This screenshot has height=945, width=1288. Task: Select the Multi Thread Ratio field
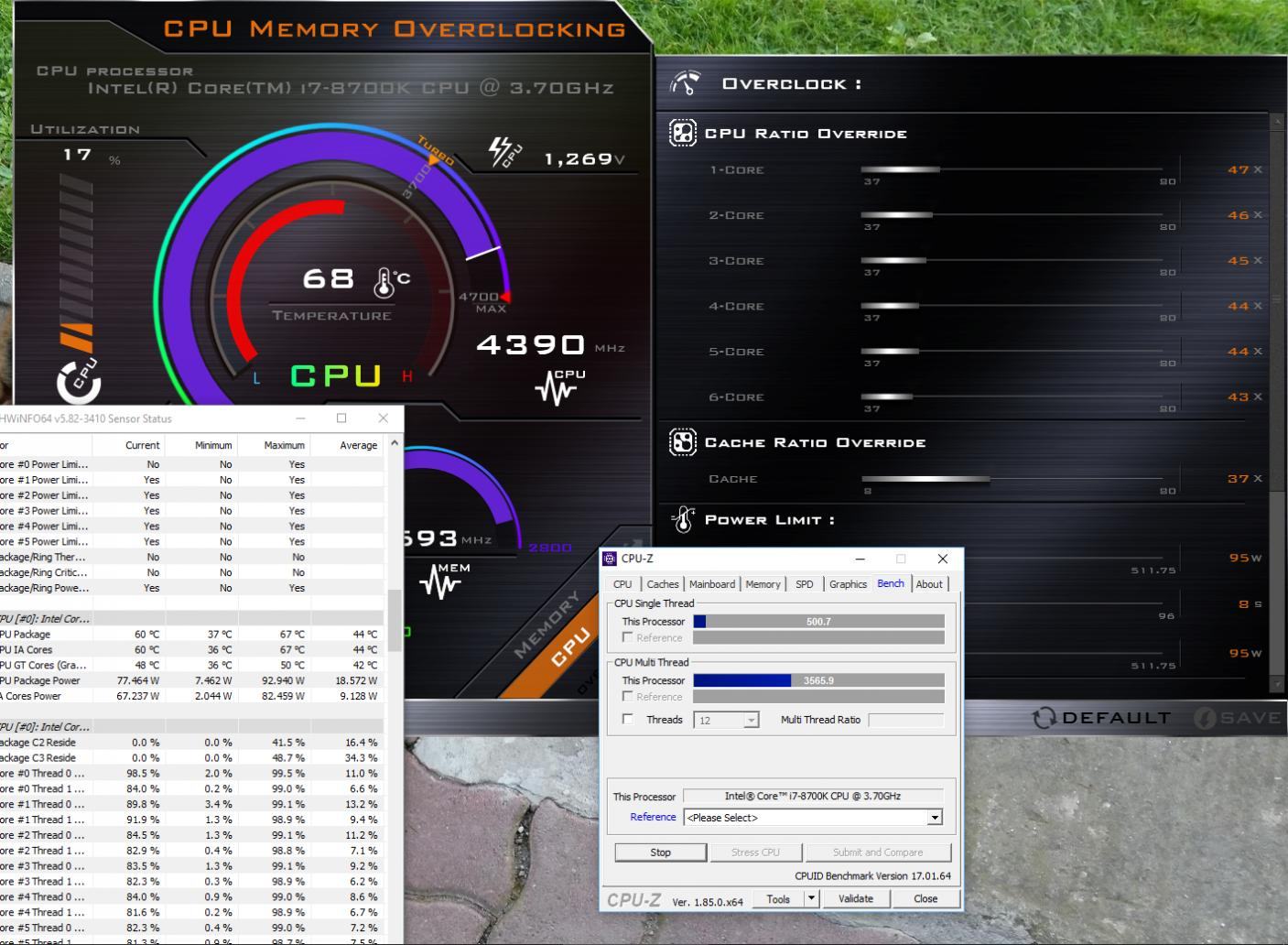pos(905,720)
